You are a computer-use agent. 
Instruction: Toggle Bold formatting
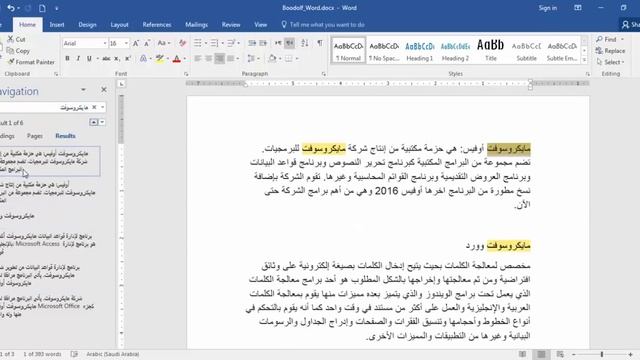point(67,59)
